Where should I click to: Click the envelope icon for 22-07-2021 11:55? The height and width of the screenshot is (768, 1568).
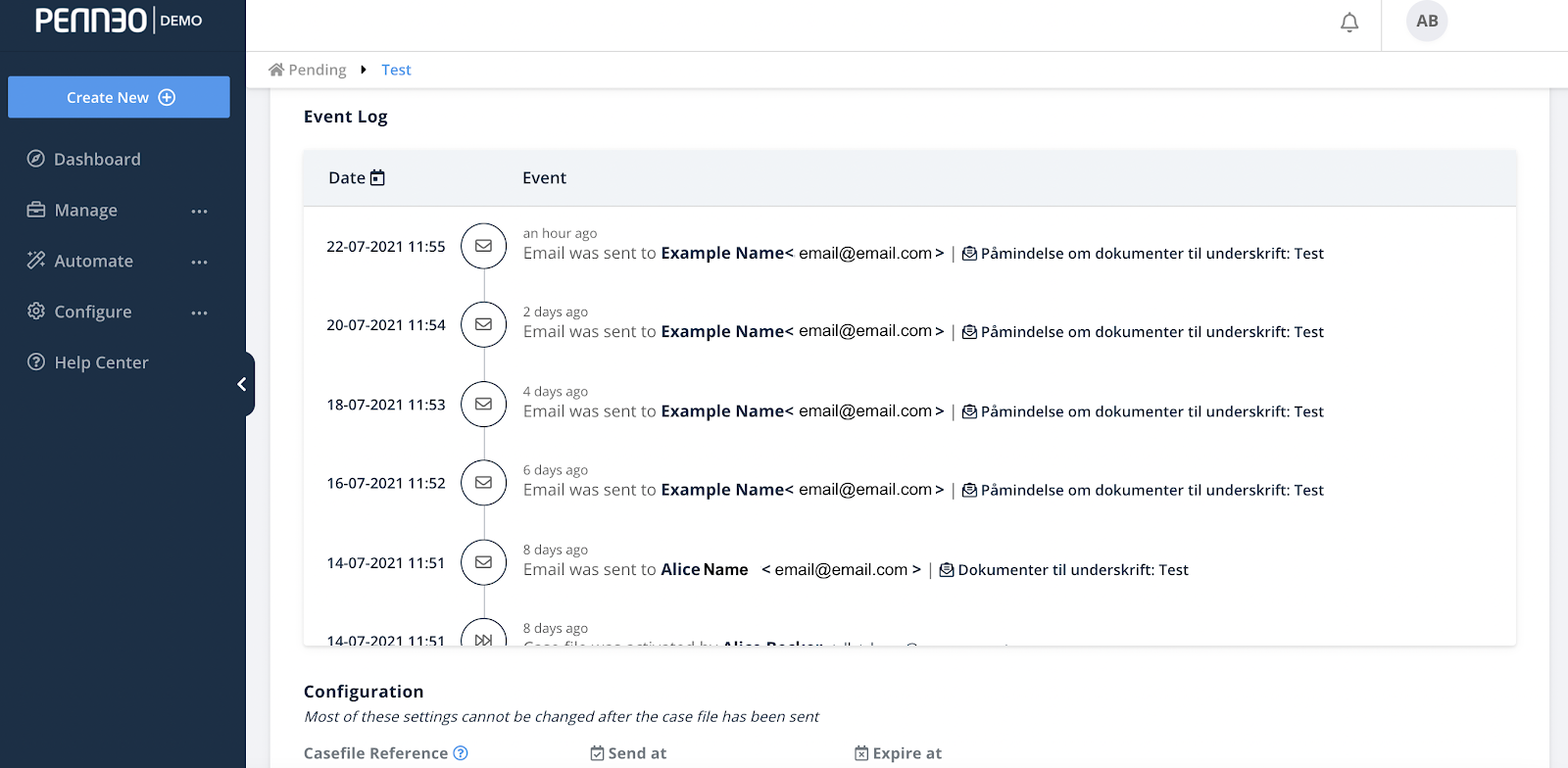[484, 246]
